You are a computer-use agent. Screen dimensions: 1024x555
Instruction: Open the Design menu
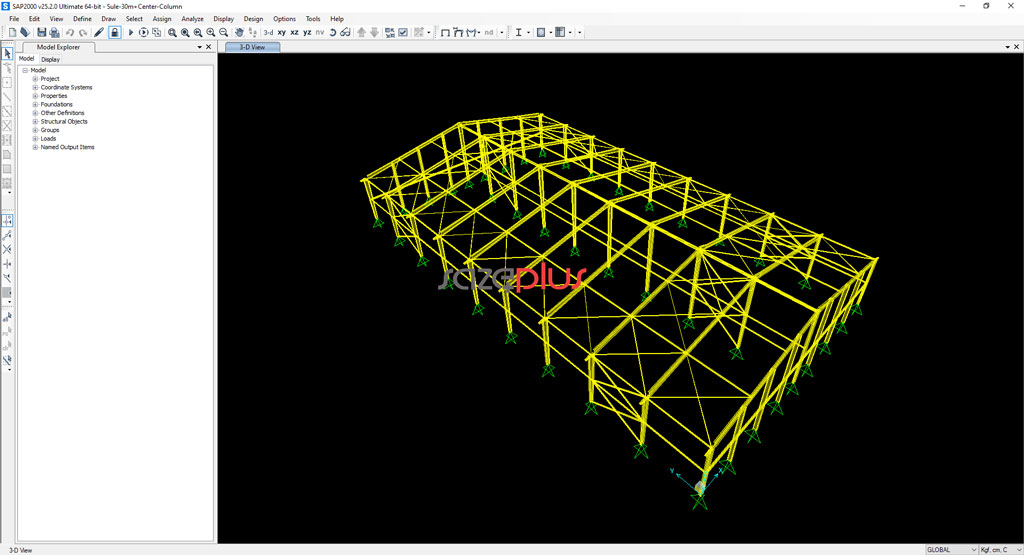click(253, 19)
